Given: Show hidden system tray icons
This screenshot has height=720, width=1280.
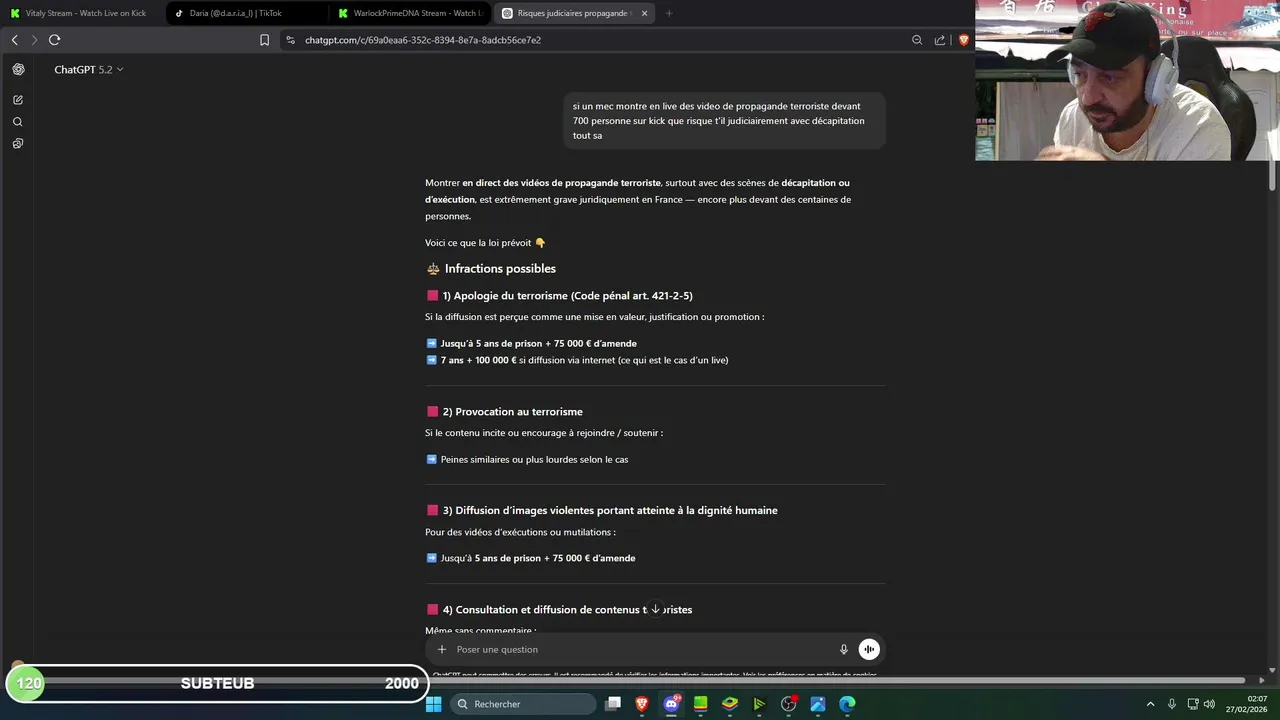Looking at the screenshot, I should (x=1150, y=704).
